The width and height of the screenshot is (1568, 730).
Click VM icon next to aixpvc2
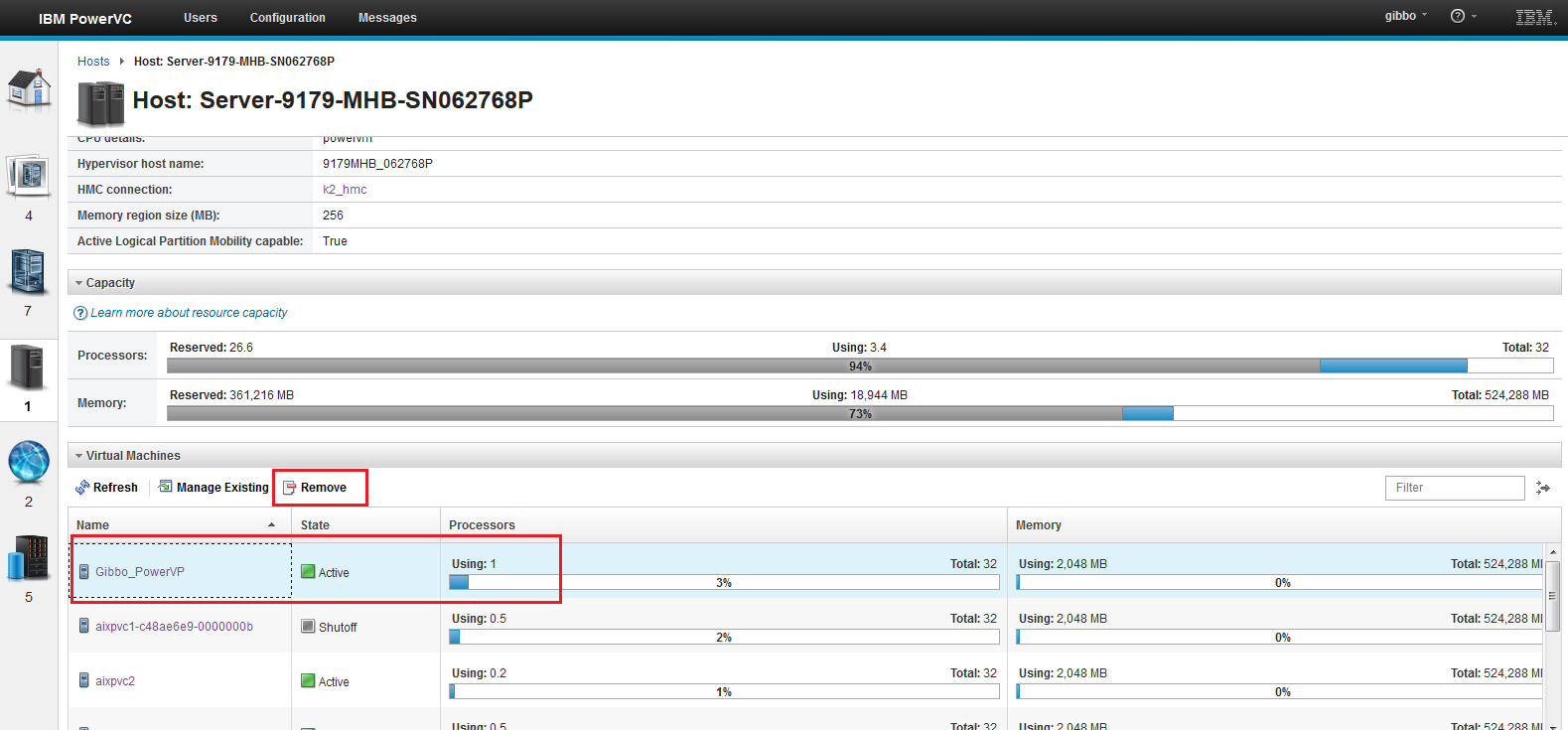(x=84, y=681)
